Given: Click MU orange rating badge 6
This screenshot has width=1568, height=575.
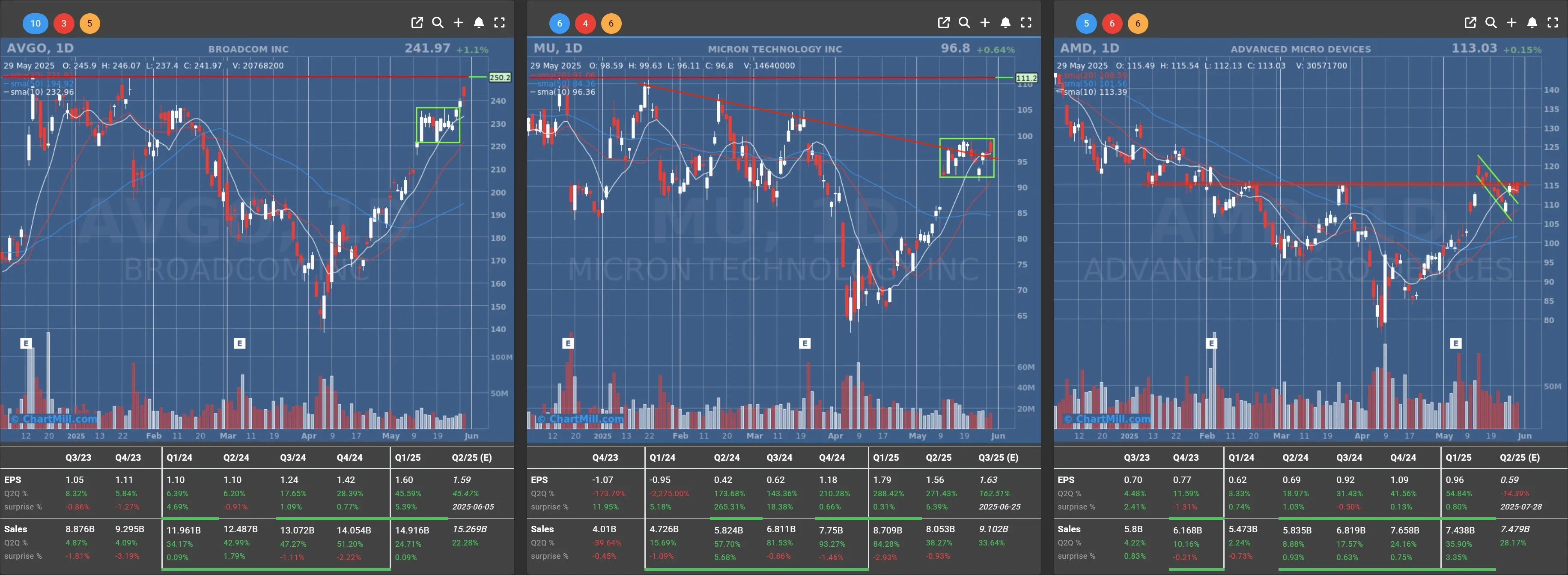Looking at the screenshot, I should coord(611,23).
